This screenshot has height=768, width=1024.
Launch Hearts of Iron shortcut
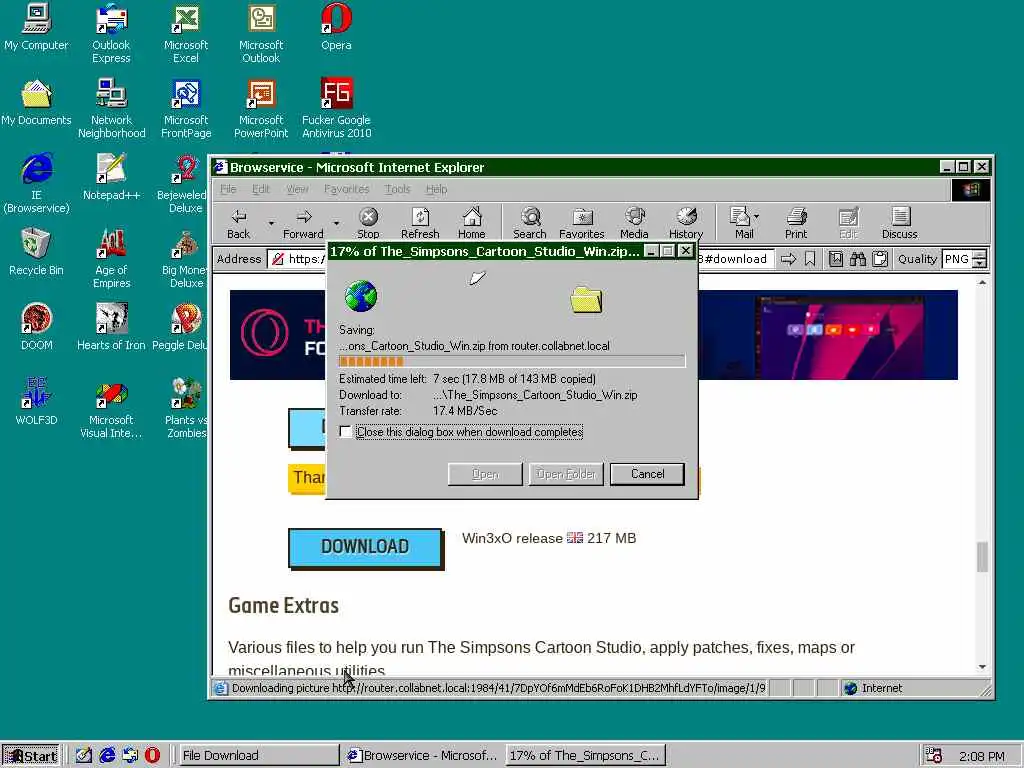pos(111,327)
